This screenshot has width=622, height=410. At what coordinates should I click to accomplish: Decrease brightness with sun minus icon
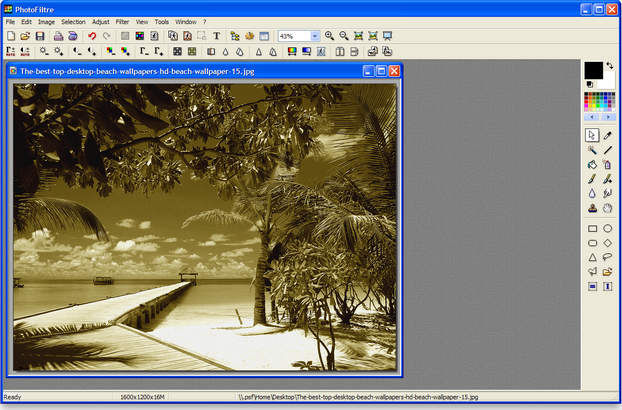(x=44, y=51)
